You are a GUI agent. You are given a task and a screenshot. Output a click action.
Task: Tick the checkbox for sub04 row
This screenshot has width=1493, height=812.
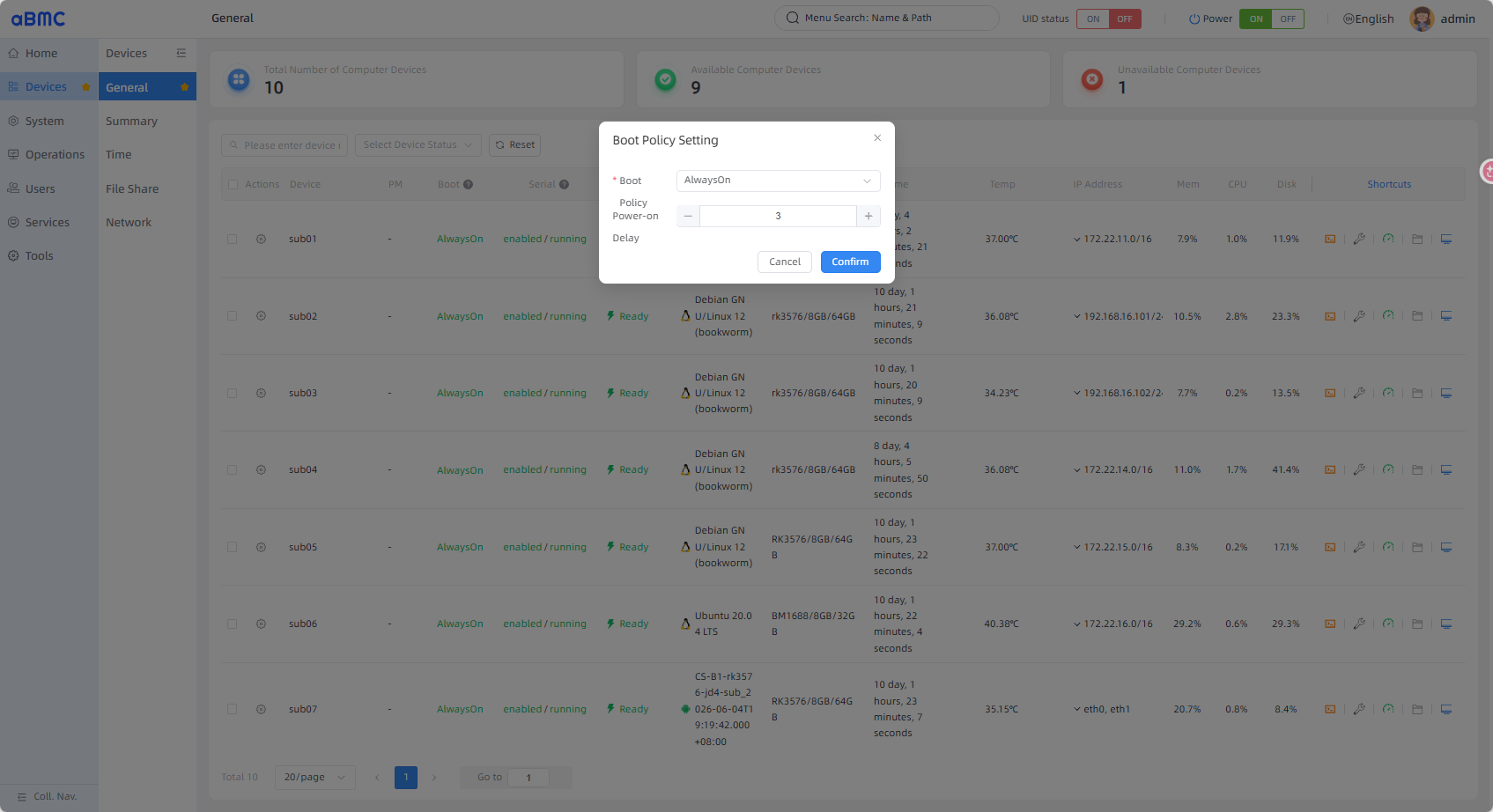233,470
